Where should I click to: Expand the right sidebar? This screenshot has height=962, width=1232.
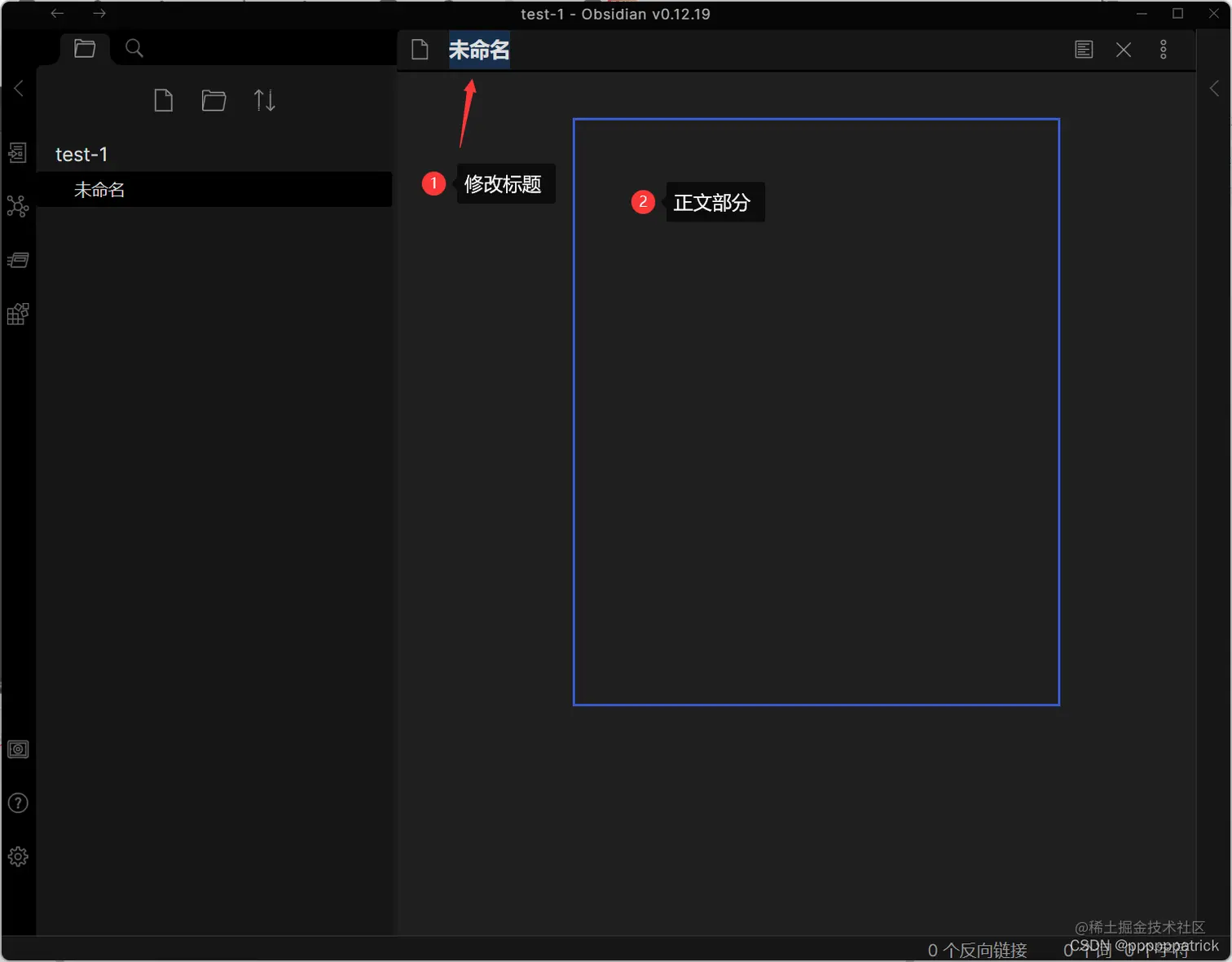[x=1214, y=88]
